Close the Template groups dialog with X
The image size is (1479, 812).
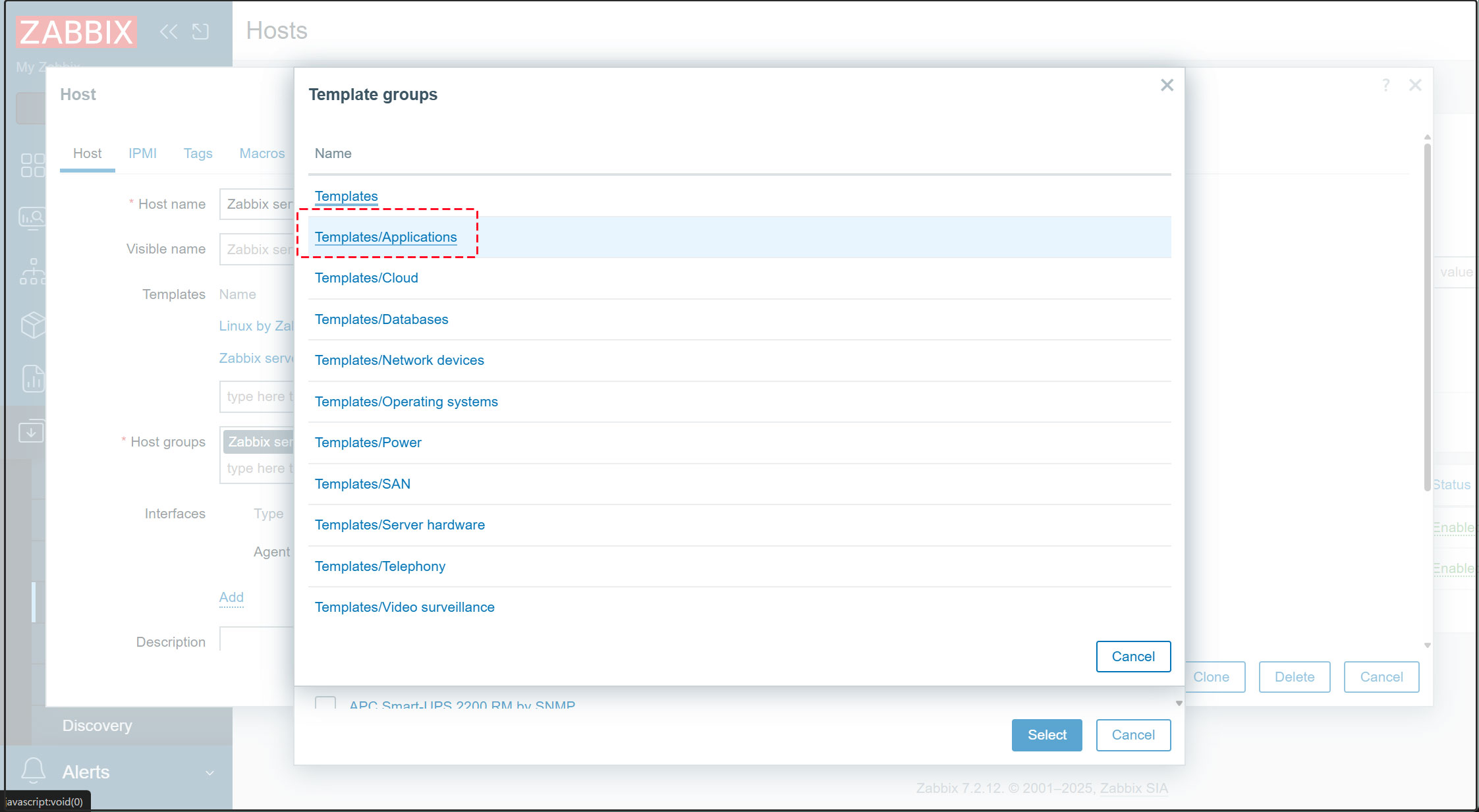tap(1167, 85)
